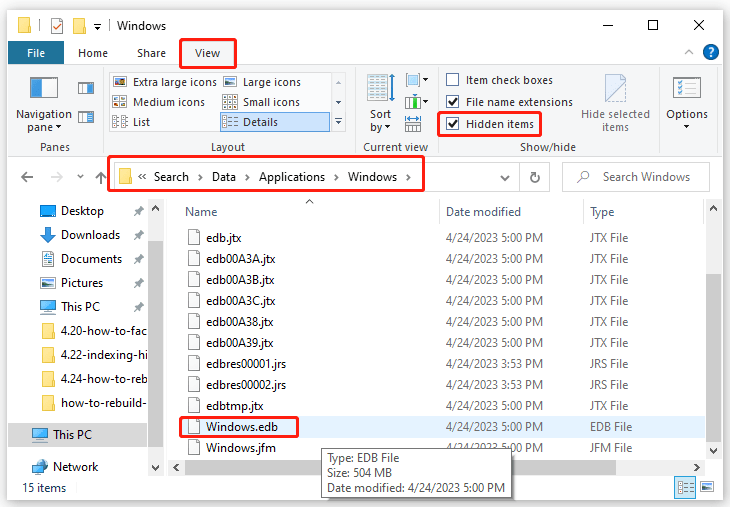This screenshot has width=730, height=507.
Task: Select Desktop in navigation pane
Action: tap(82, 211)
